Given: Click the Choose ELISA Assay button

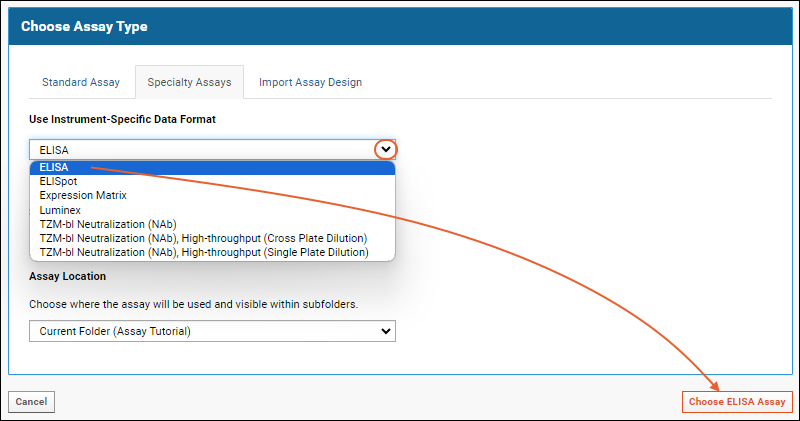Looking at the screenshot, I should [737, 402].
